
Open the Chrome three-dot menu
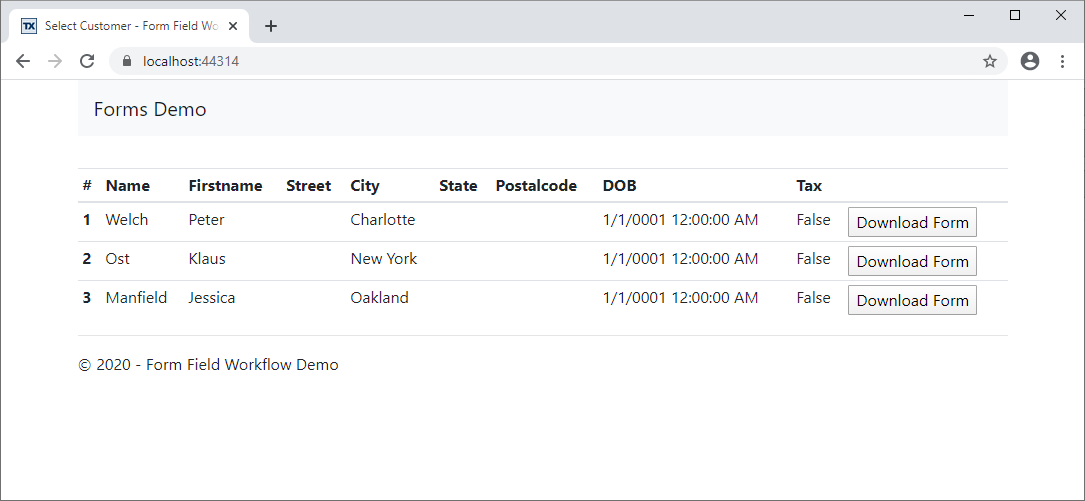tap(1063, 61)
